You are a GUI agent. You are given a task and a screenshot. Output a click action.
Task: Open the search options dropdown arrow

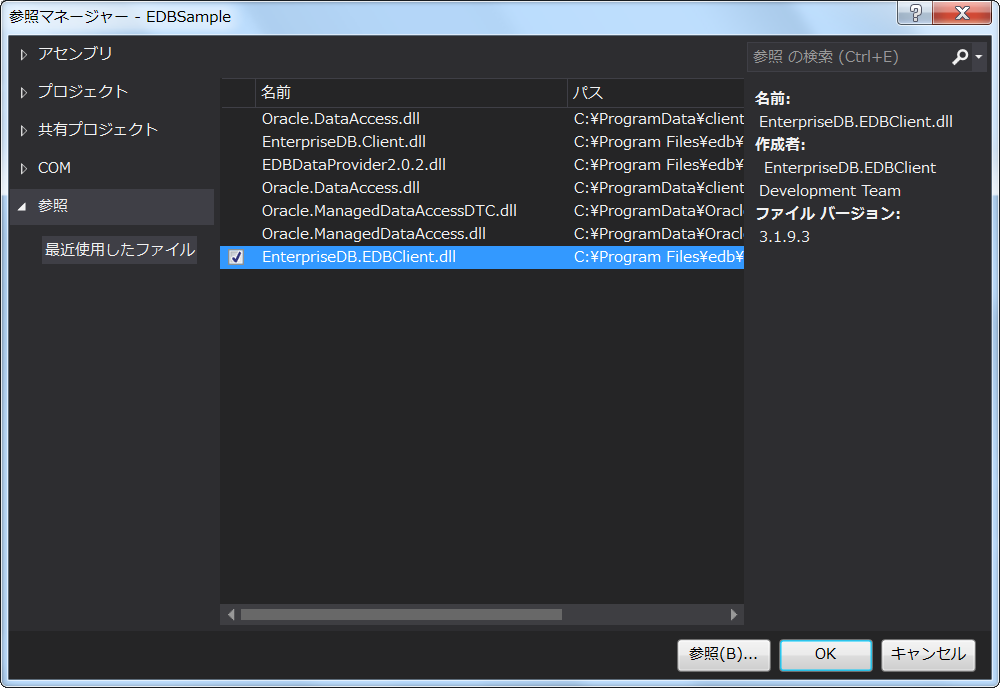(x=979, y=58)
